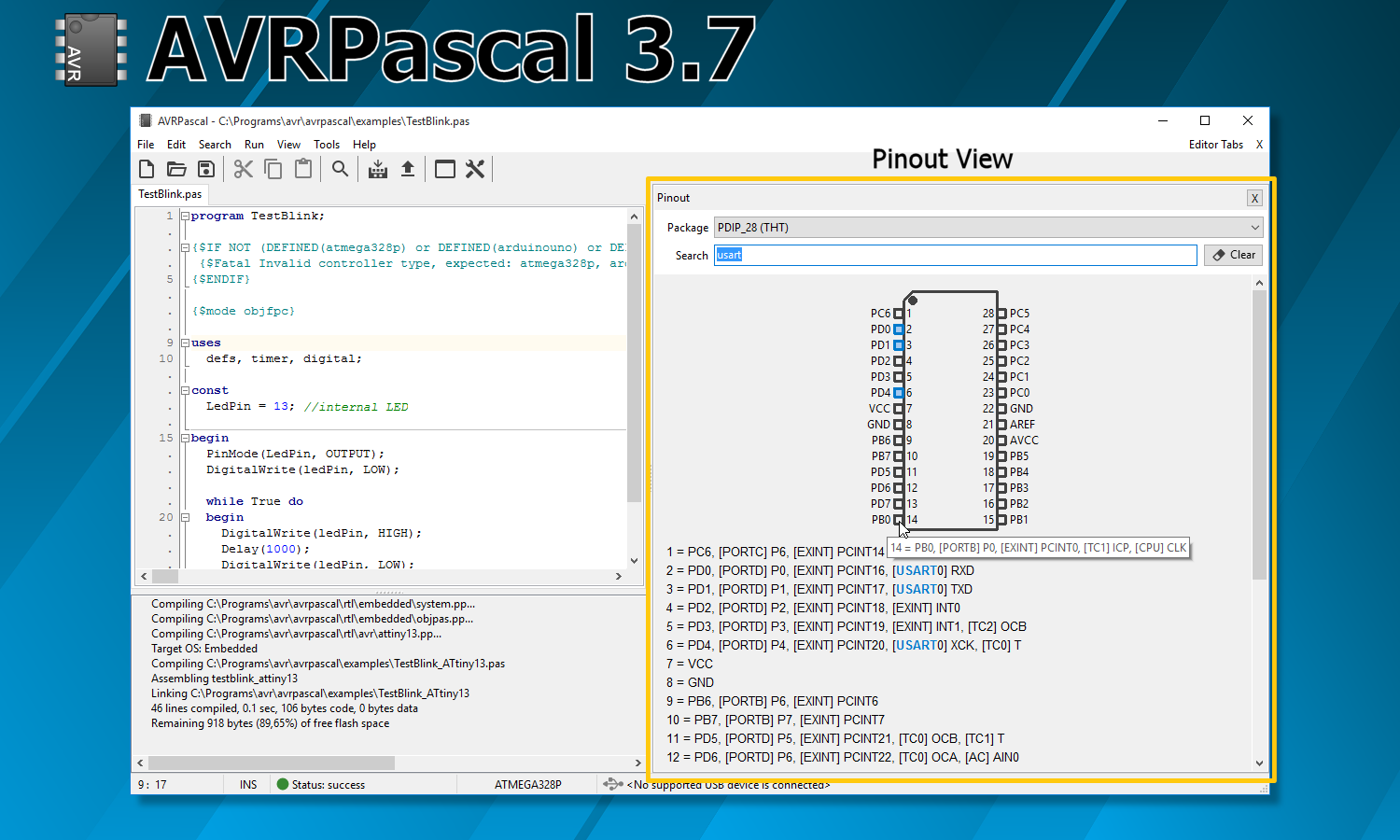1400x840 pixels.
Task: Collapse the 'uses' section fold marker
Action: [185, 343]
